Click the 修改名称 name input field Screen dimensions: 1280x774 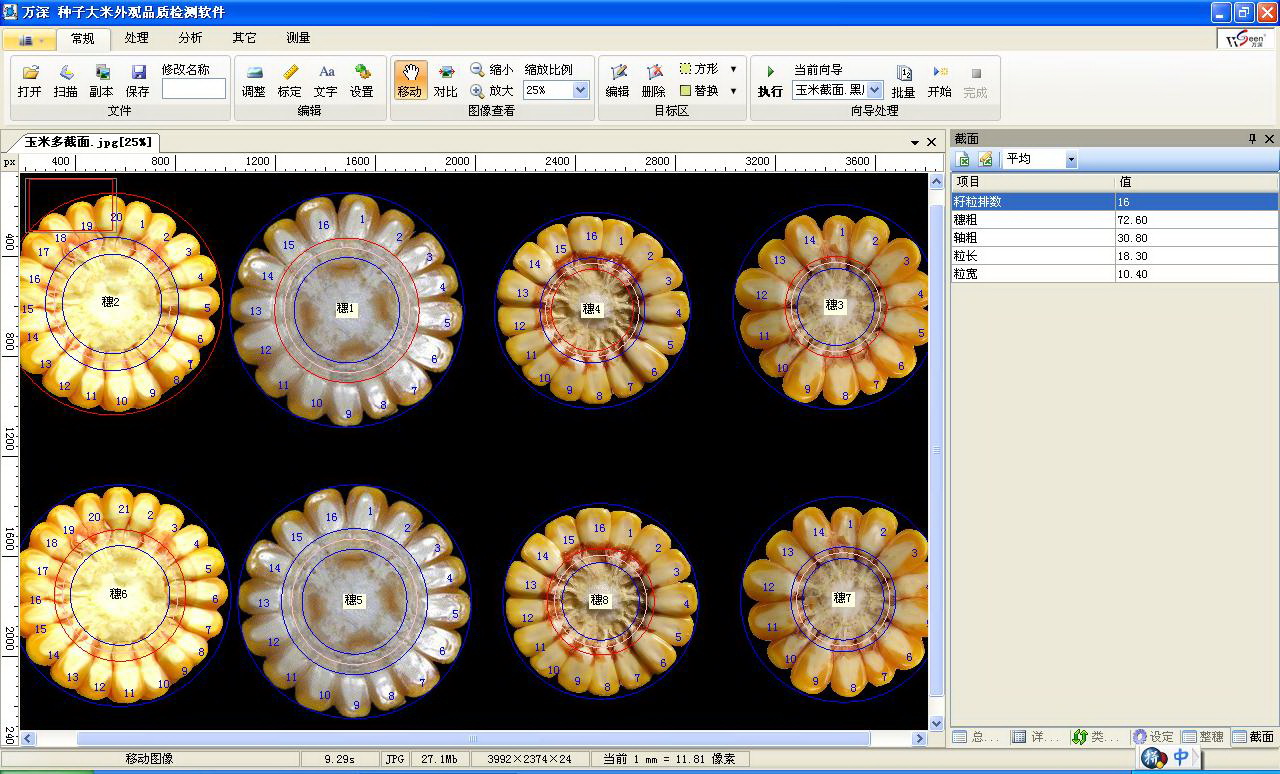194,89
